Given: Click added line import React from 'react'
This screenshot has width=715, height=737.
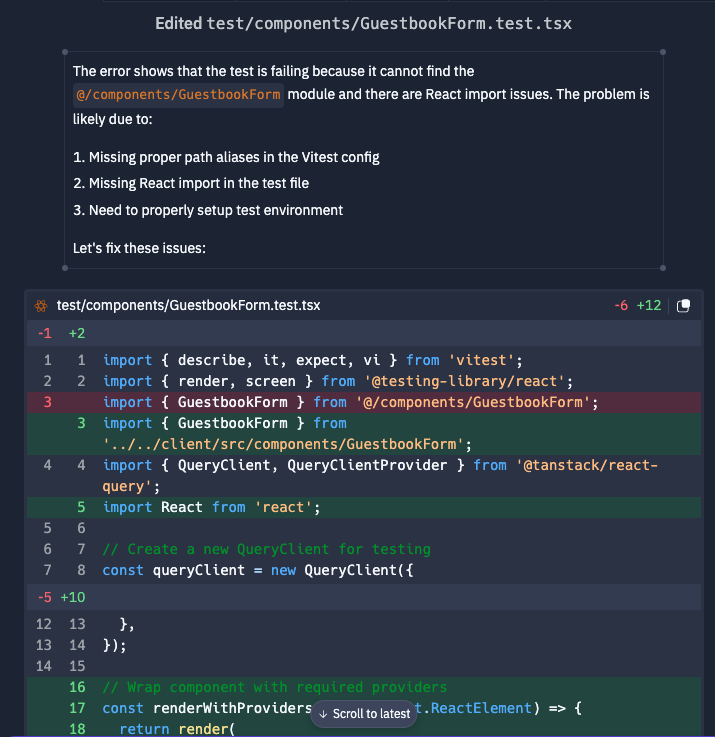Looking at the screenshot, I should [364, 508].
